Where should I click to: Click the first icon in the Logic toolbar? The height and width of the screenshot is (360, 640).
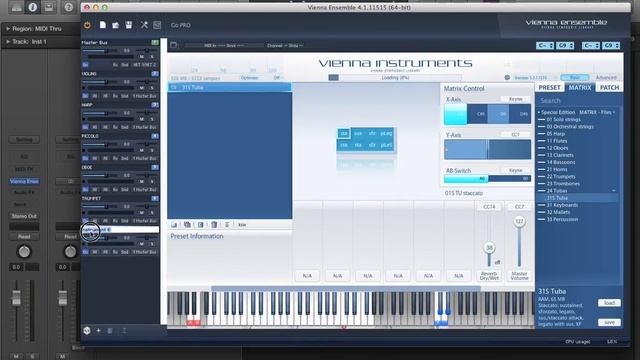coord(16,7)
